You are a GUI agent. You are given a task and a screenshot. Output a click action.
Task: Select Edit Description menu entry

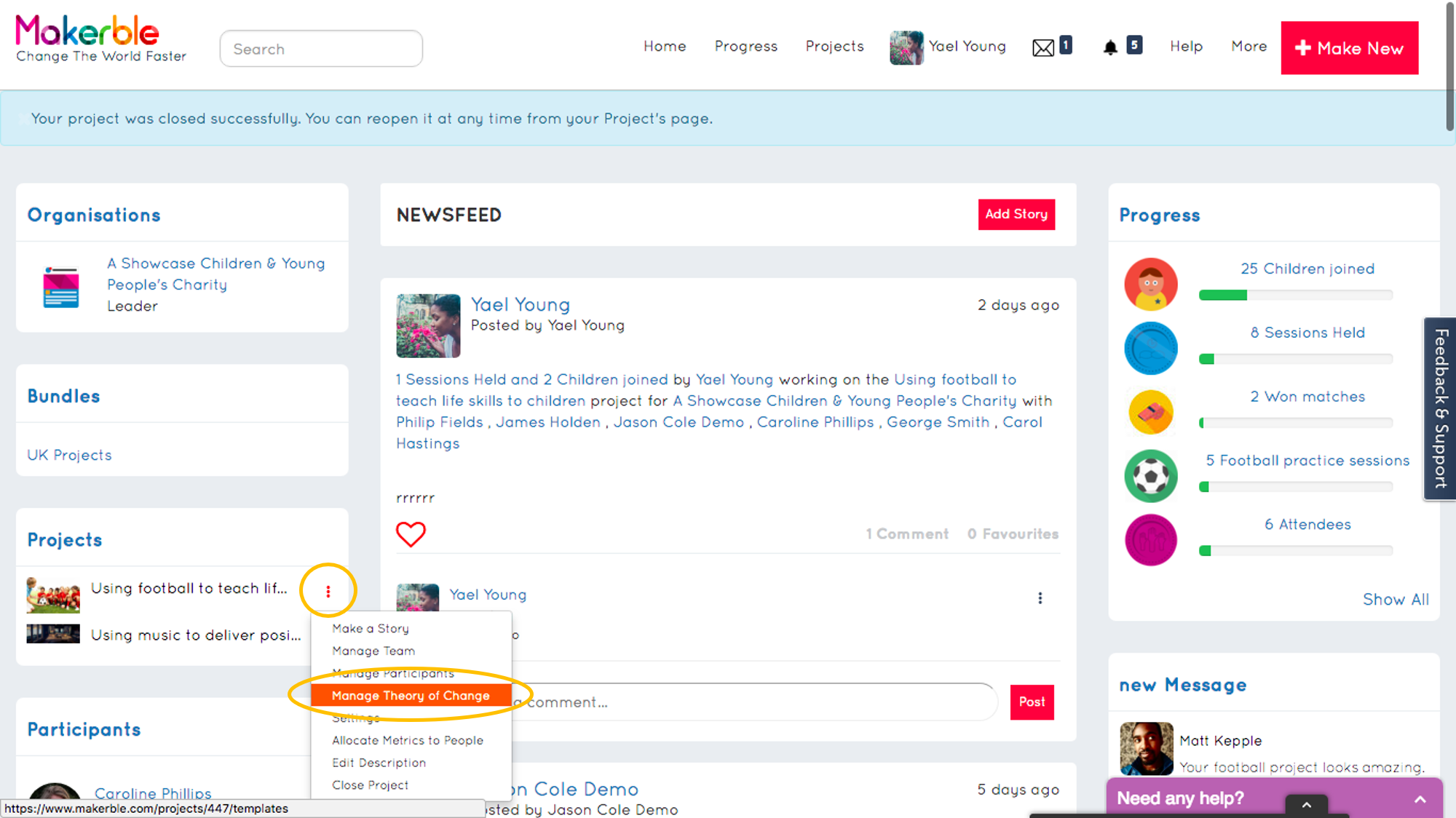(379, 763)
